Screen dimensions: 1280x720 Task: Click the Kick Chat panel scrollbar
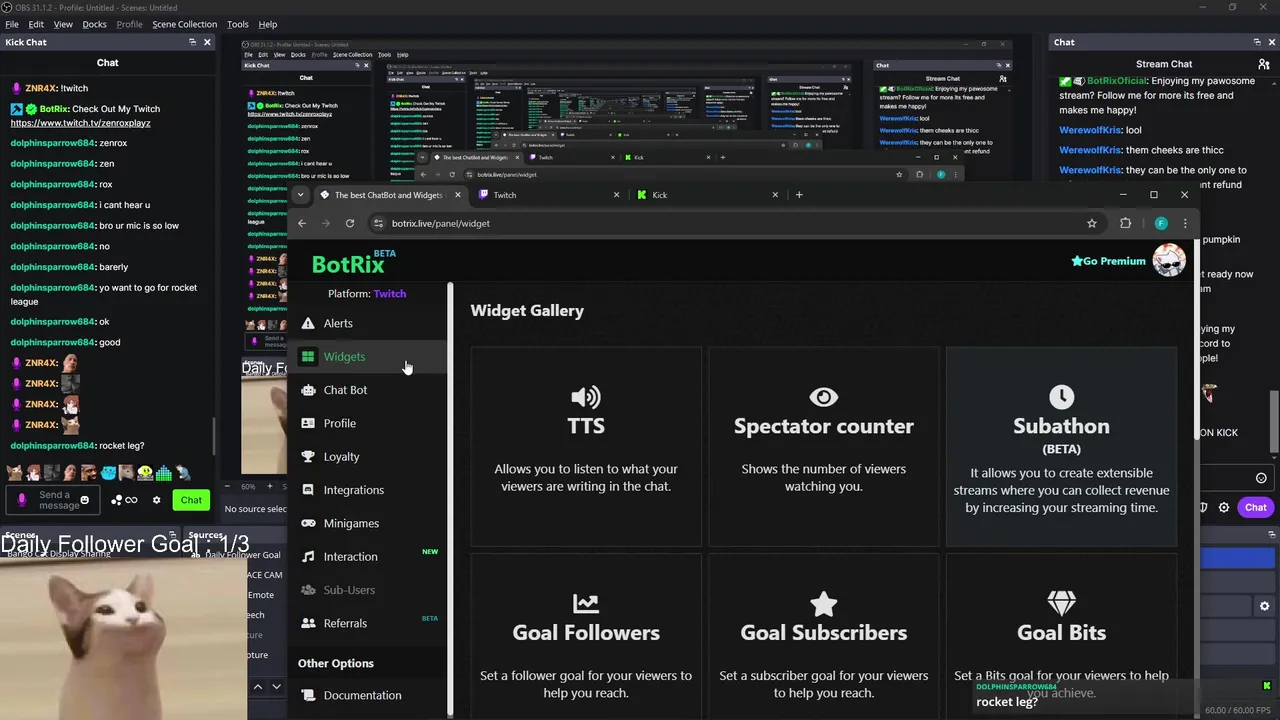(x=215, y=435)
